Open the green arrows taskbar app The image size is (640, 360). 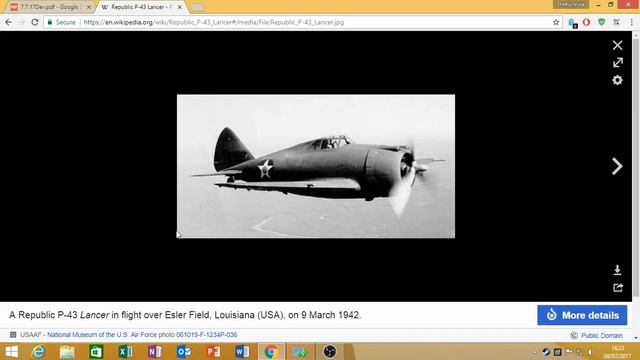300,351
